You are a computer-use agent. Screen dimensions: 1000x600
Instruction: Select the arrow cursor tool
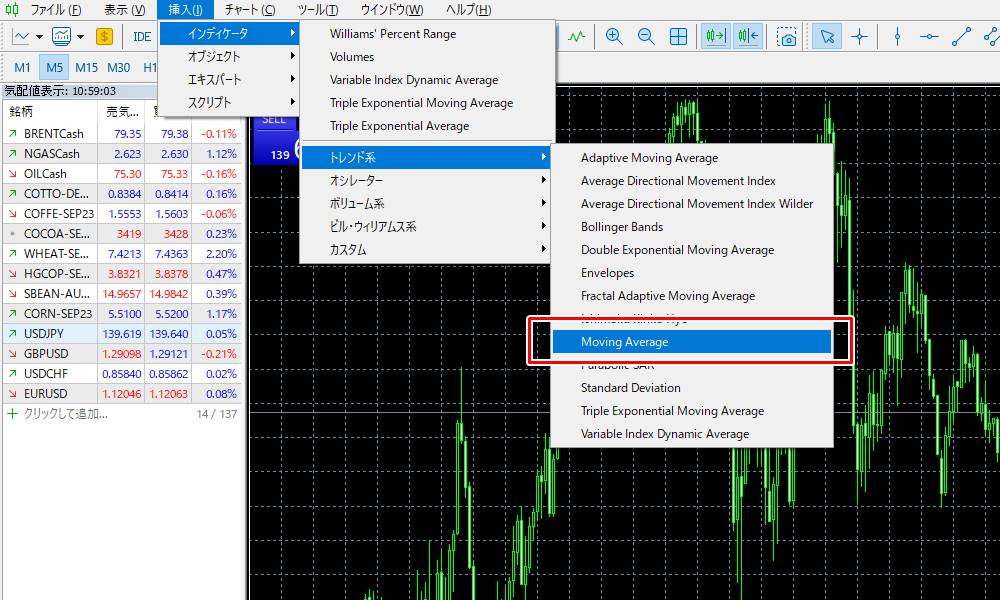pyautogui.click(x=827, y=36)
